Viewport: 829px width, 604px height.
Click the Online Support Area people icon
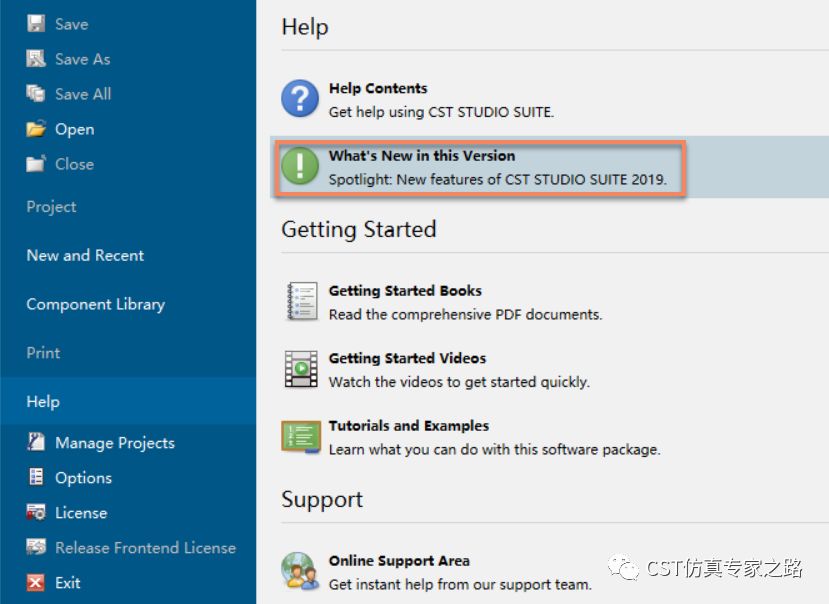coord(300,571)
